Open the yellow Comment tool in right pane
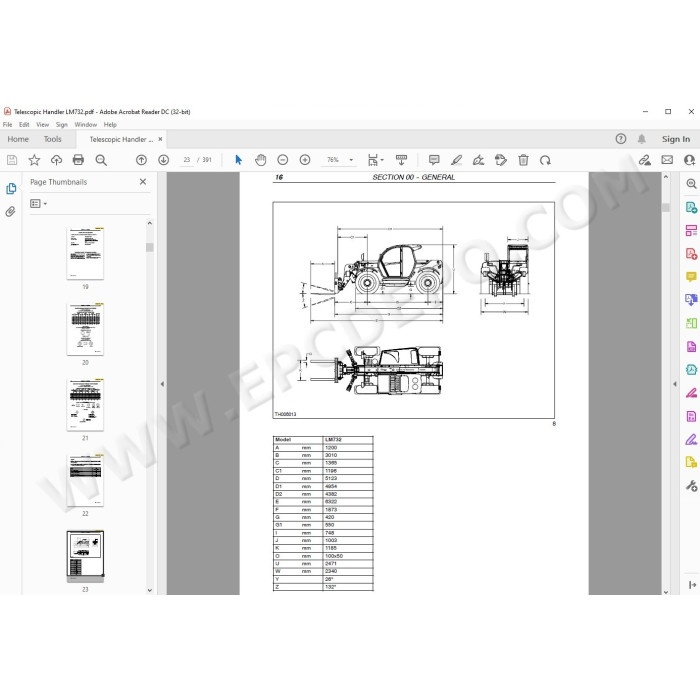 691,277
